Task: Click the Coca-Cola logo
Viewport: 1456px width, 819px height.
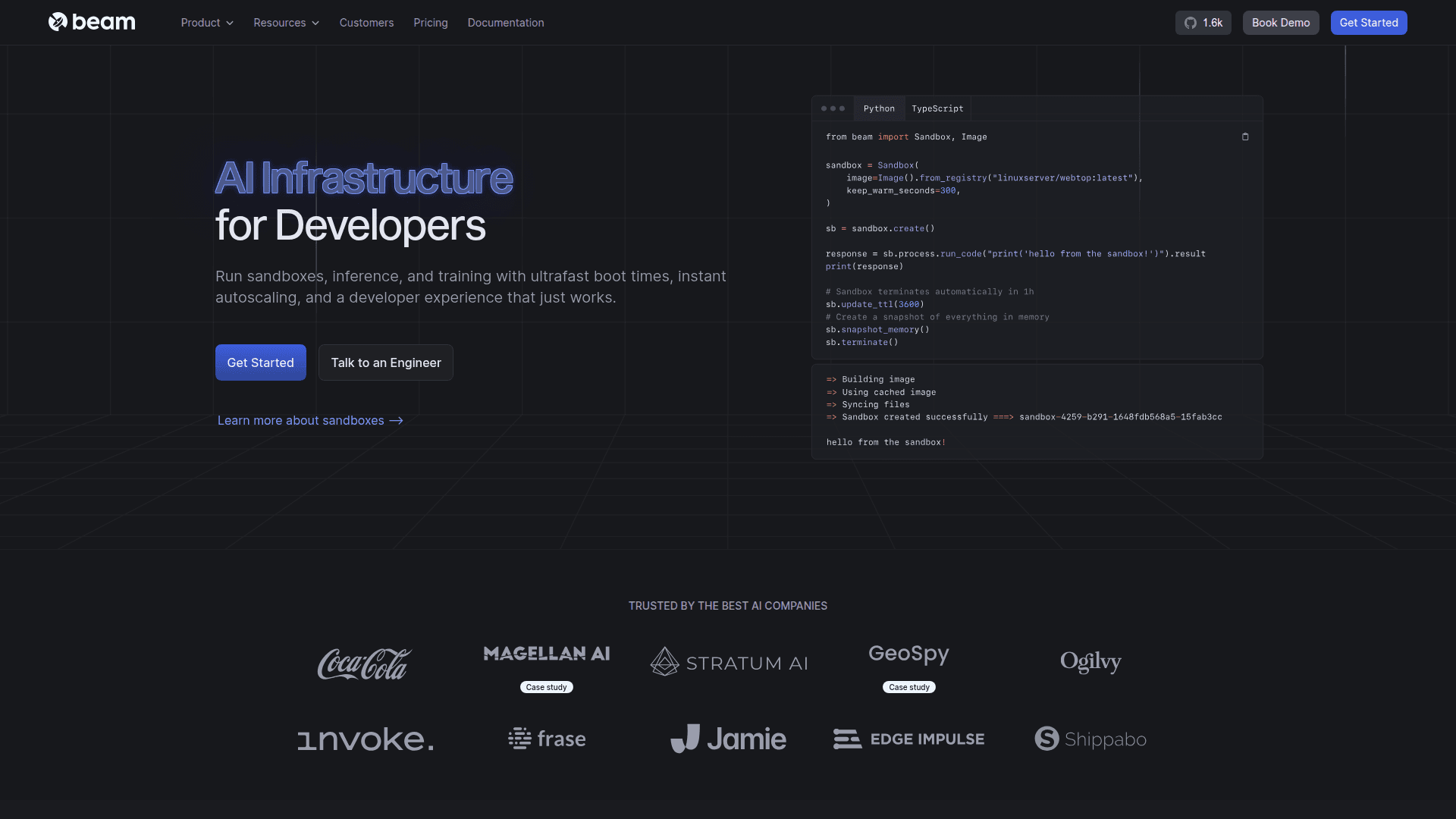Action: [x=365, y=664]
